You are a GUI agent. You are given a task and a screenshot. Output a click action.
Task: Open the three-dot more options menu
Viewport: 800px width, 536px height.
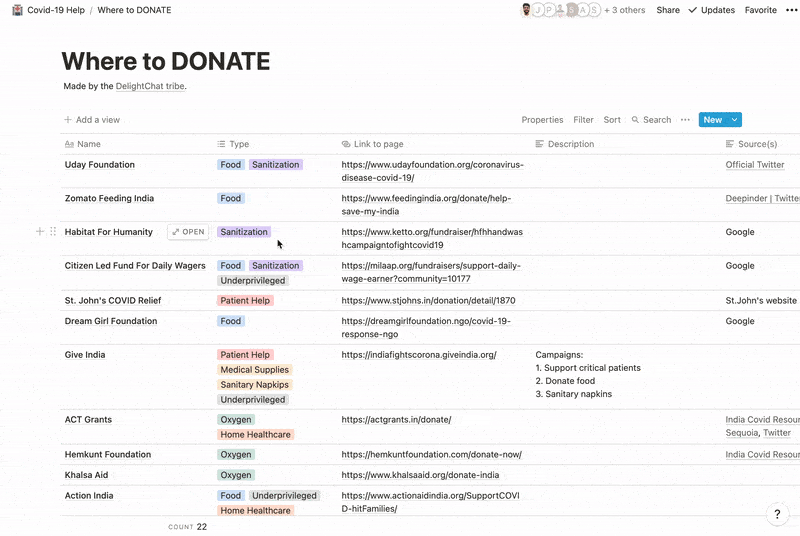click(685, 120)
